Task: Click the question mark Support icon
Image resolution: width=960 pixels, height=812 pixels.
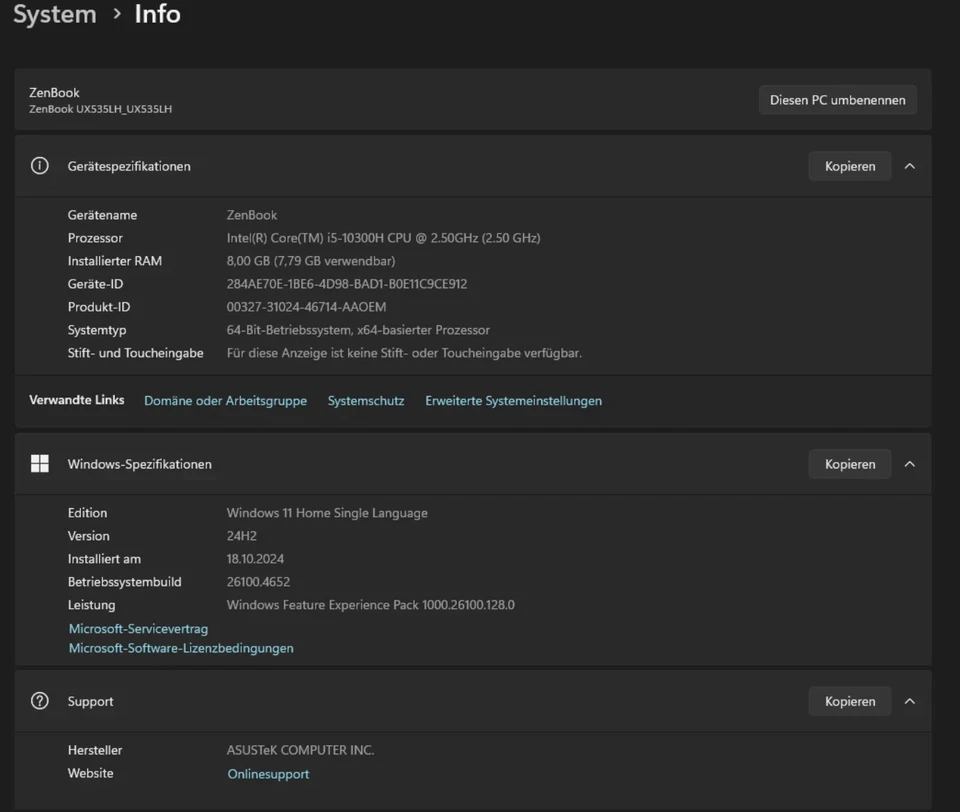Action: pyautogui.click(x=40, y=701)
